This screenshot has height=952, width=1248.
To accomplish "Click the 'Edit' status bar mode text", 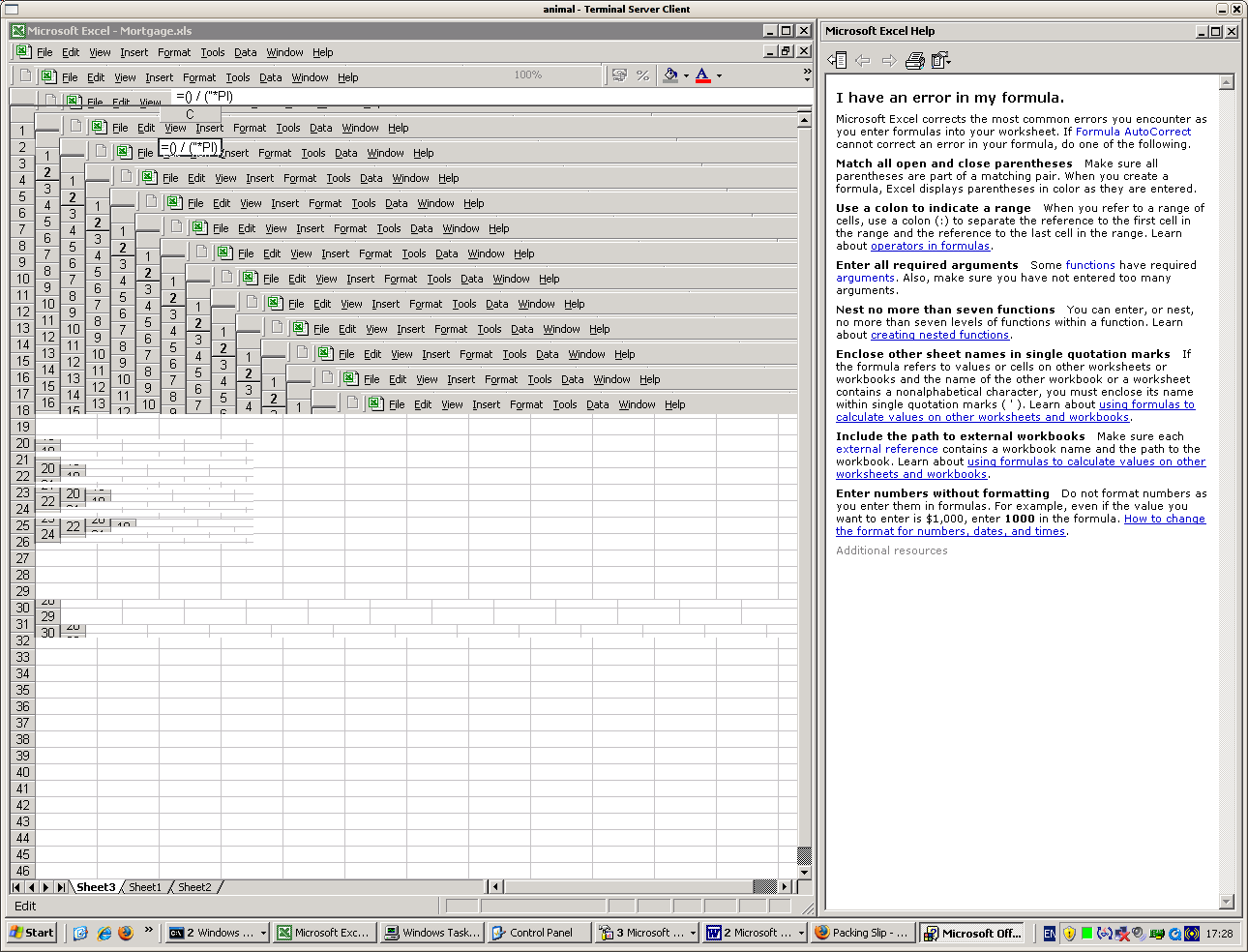I will tap(25, 907).
